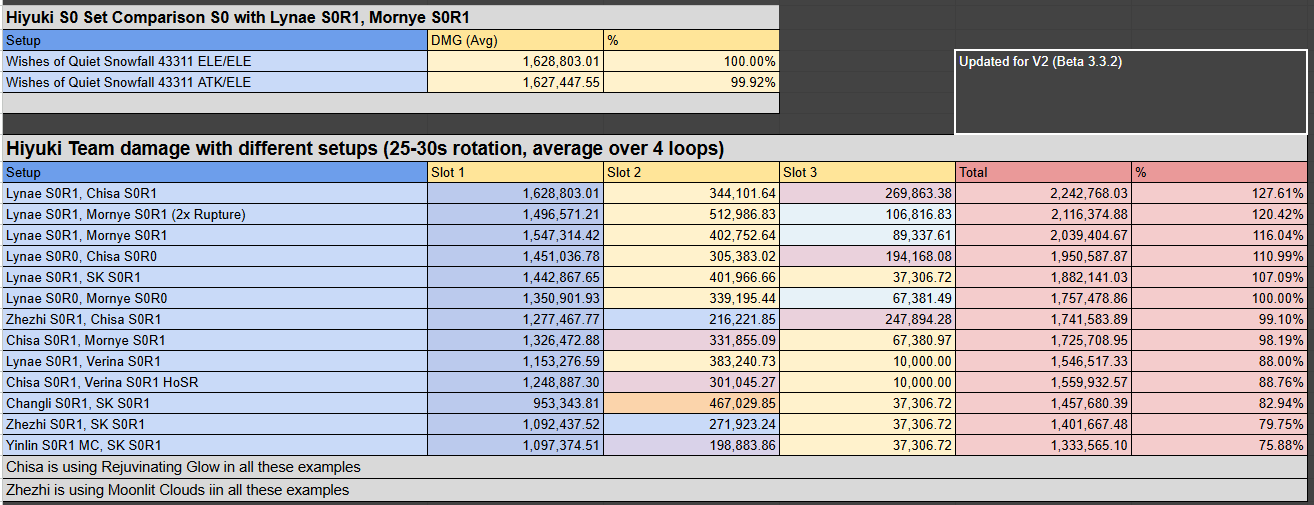Select the 'DMG (Avg)' header cell
The height and width of the screenshot is (505, 1314).
515,41
